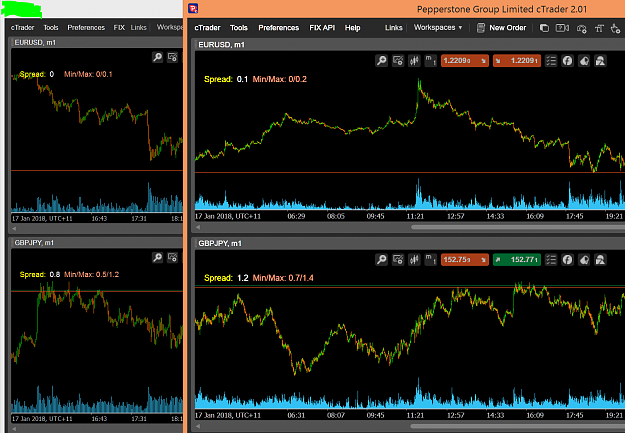
Task: Open zoom tool on back window GBPJPY chart
Action: pyautogui.click(x=157, y=258)
